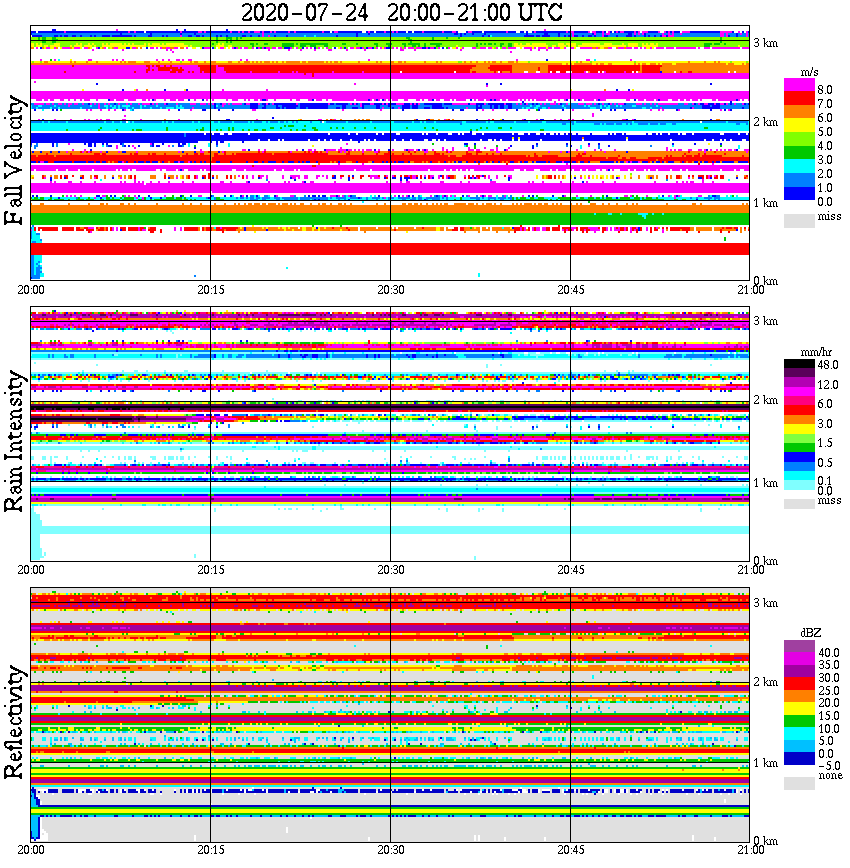Select dark blue swatch above 0.0 m/s
The width and height of the screenshot is (850, 868).
[799, 194]
